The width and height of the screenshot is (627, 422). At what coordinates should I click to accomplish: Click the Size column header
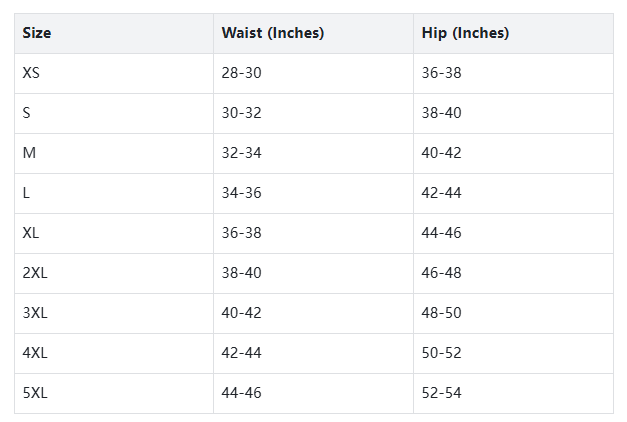click(37, 33)
